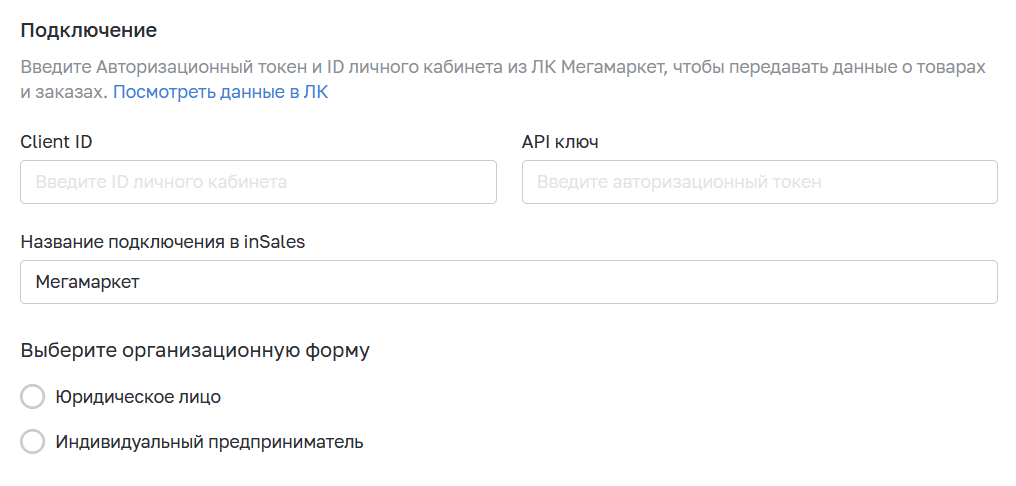
Task: Click the Client ID label
Action: point(56,142)
